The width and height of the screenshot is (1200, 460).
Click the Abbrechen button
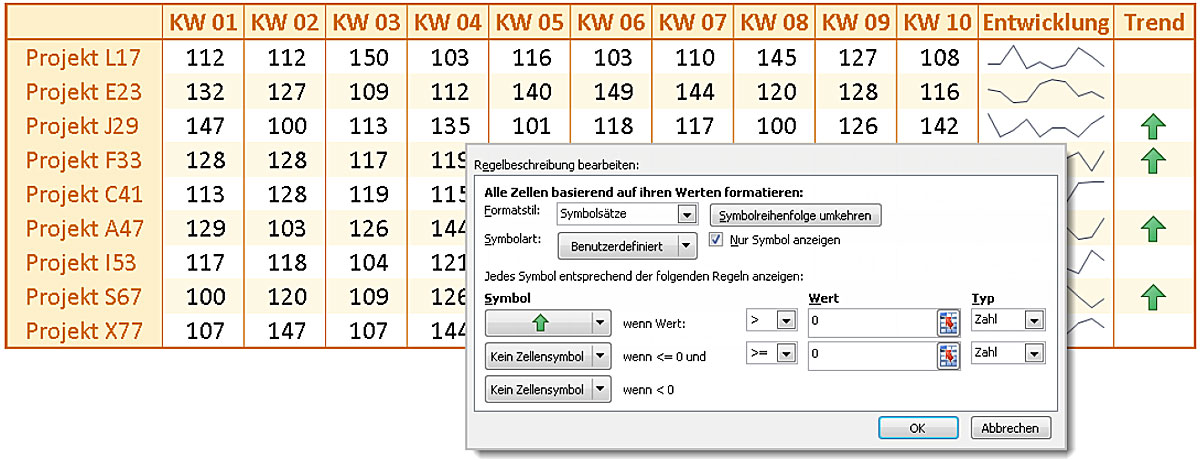(x=1010, y=428)
